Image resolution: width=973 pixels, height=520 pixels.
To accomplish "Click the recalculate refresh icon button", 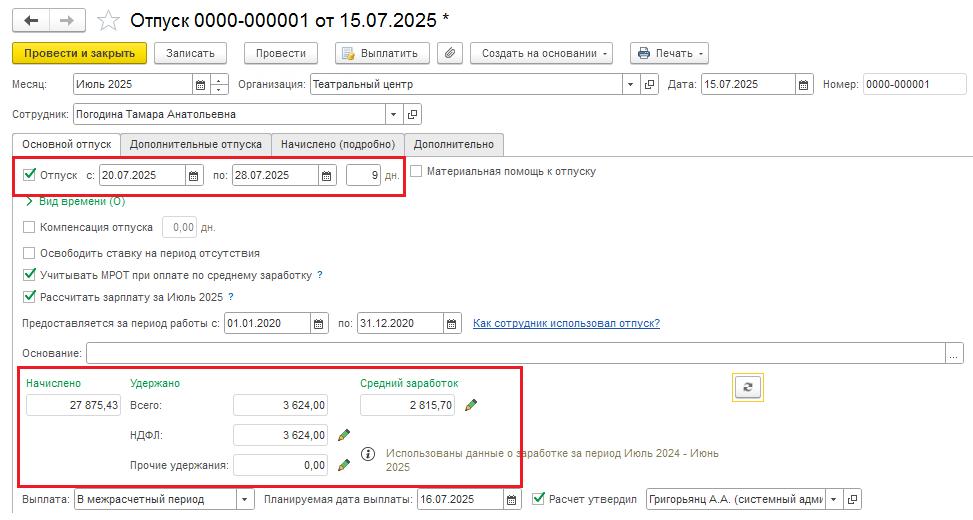I will click(x=748, y=387).
